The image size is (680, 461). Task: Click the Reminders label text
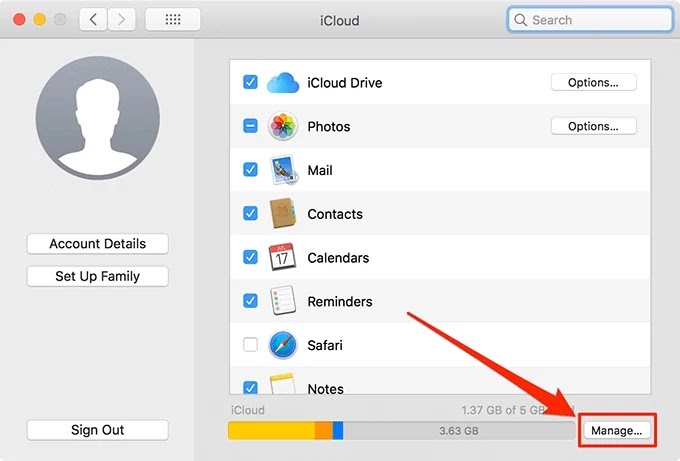[x=340, y=302]
